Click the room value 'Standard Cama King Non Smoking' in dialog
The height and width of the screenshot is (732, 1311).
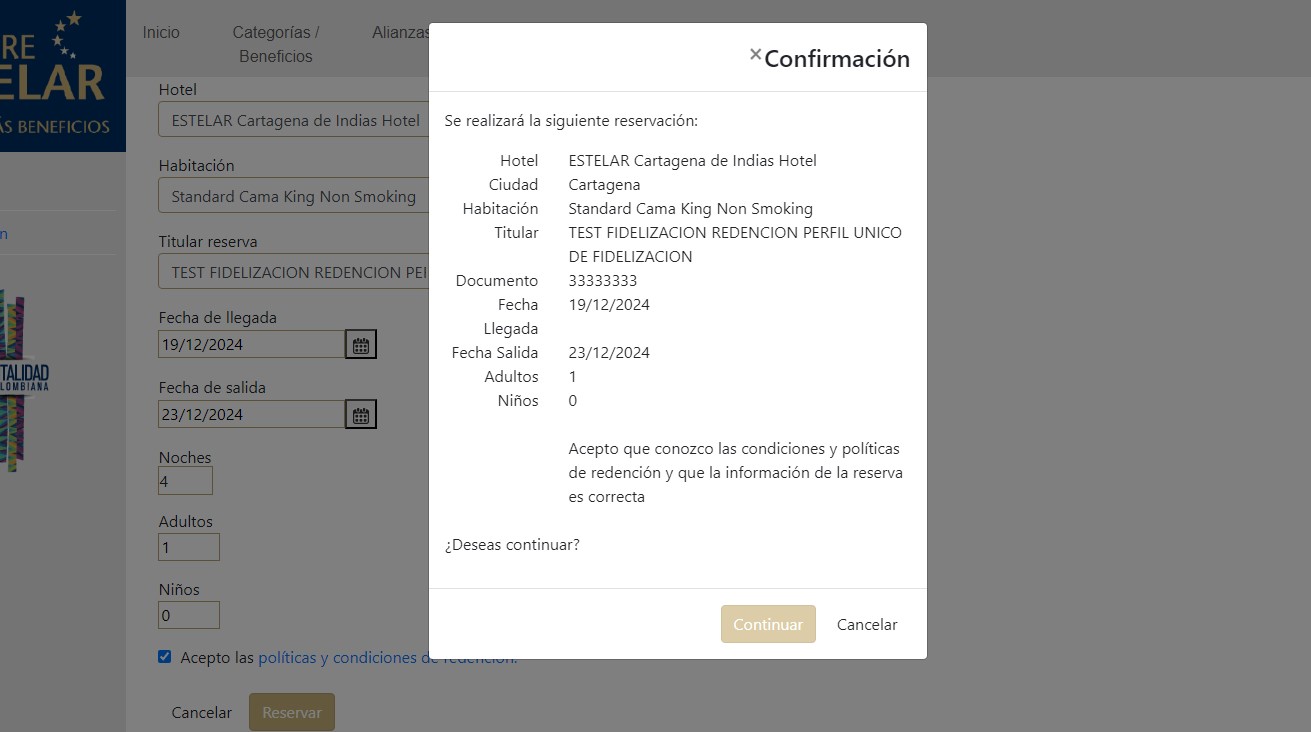(x=691, y=209)
